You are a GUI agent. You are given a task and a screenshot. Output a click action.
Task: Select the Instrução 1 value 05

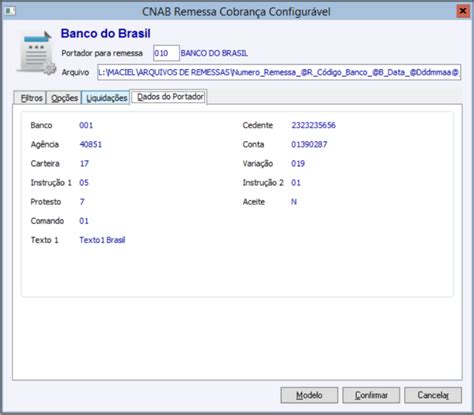(84, 183)
